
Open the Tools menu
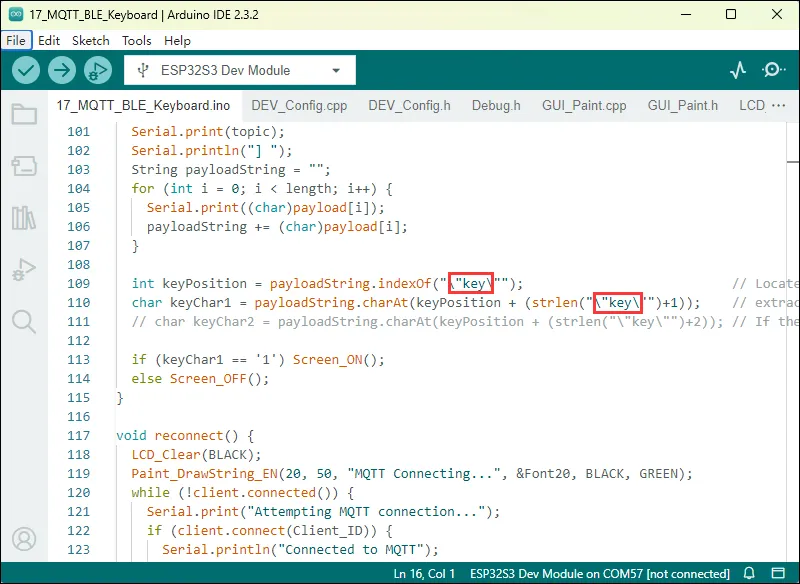click(137, 41)
